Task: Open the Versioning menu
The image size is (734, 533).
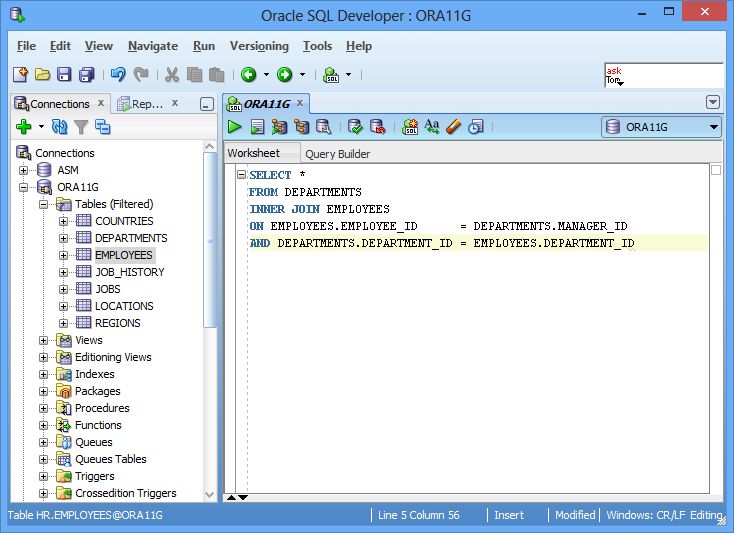Action: pos(259,46)
